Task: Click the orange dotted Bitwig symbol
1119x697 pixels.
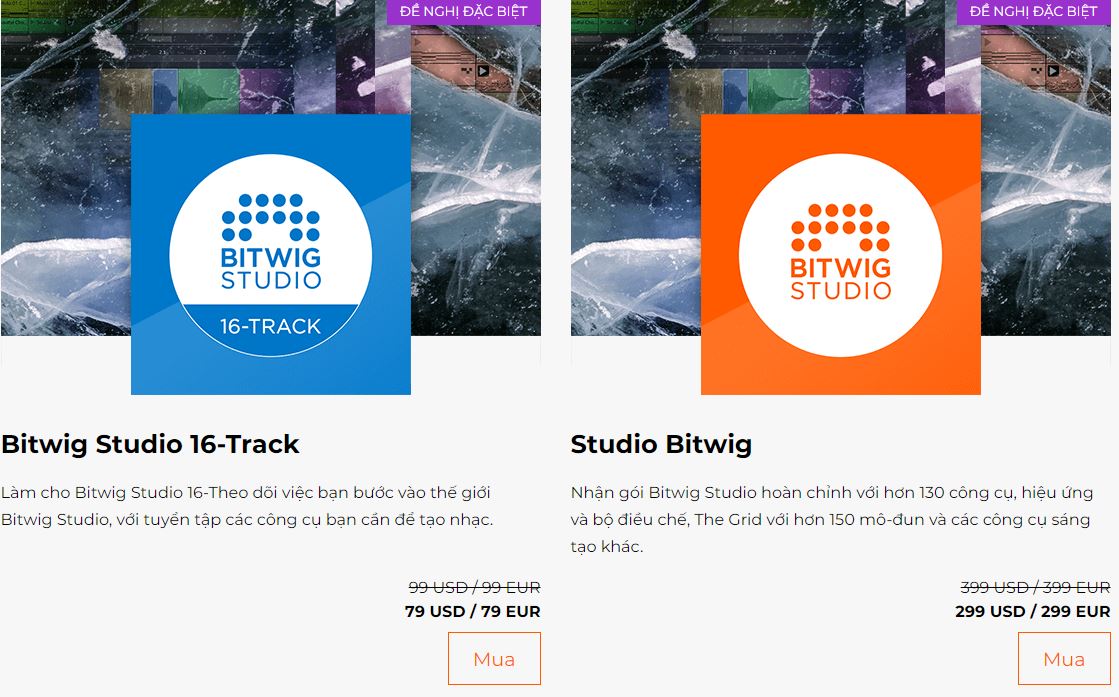Action: point(841,227)
